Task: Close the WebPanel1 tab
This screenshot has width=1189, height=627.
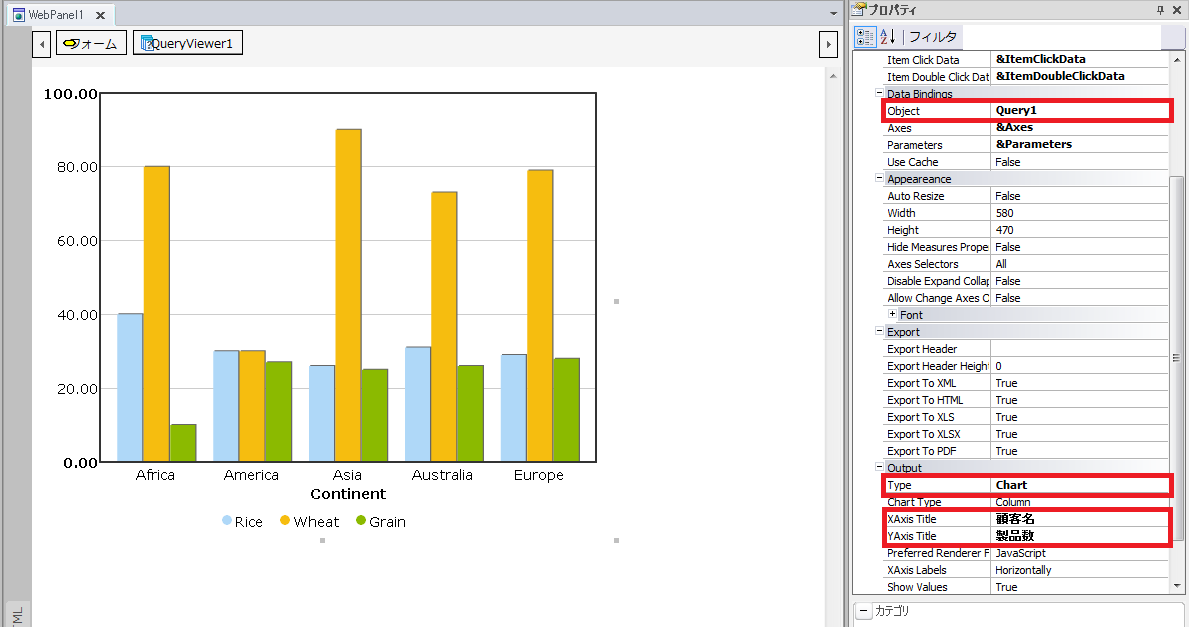Action: coord(101,15)
